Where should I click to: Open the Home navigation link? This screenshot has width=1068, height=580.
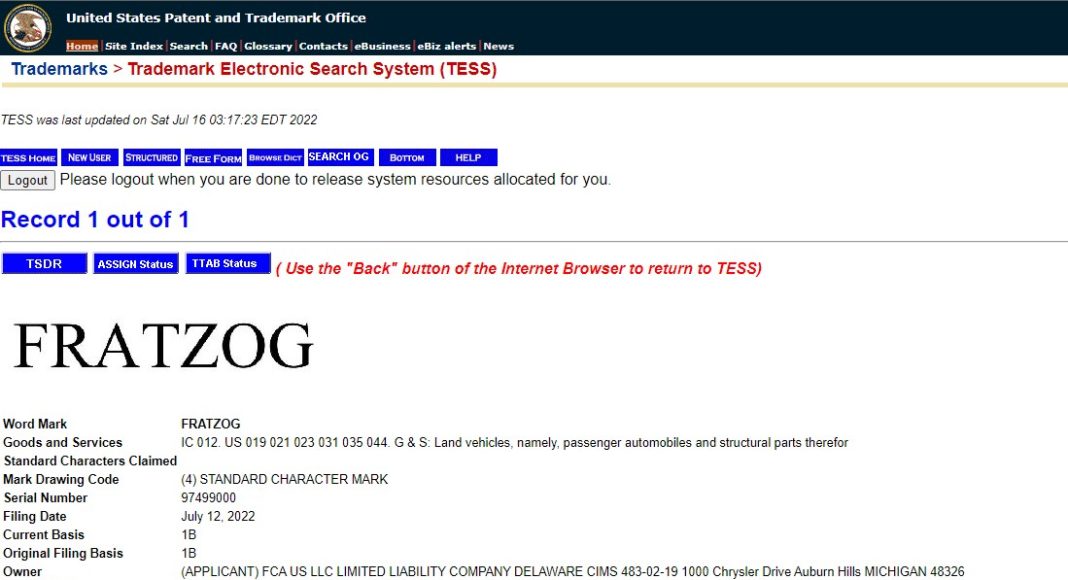[x=82, y=46]
